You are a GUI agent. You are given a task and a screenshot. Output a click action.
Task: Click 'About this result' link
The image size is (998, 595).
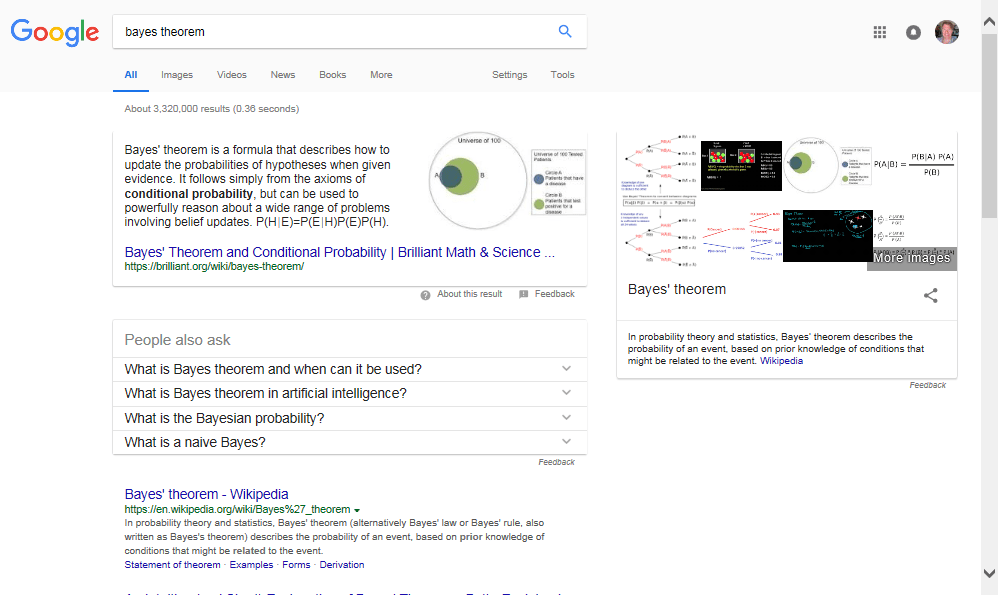(x=470, y=294)
